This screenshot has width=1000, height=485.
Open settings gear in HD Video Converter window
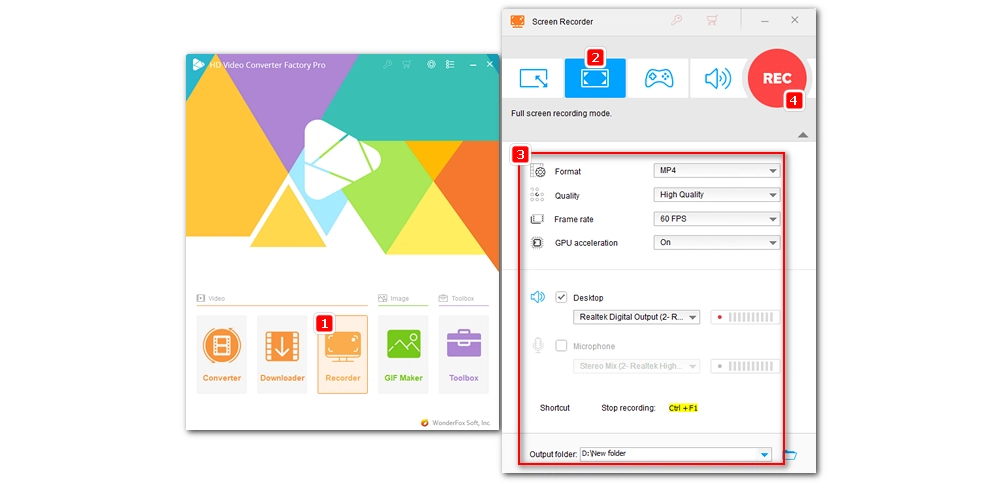(x=432, y=64)
